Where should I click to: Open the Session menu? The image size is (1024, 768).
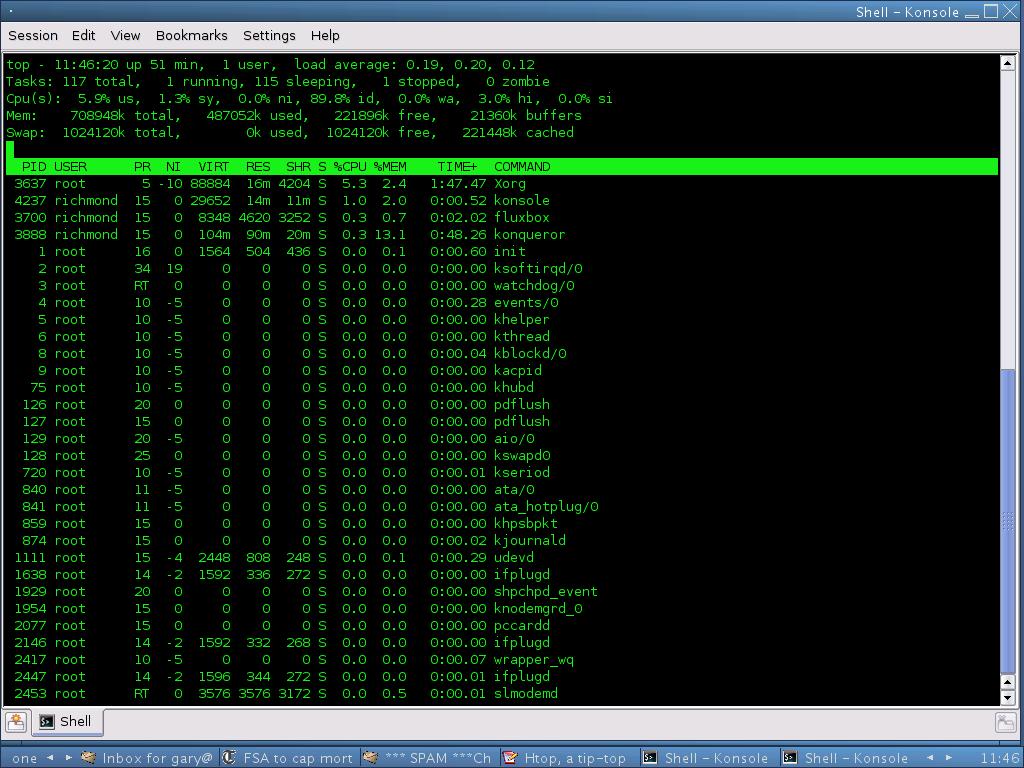point(33,36)
